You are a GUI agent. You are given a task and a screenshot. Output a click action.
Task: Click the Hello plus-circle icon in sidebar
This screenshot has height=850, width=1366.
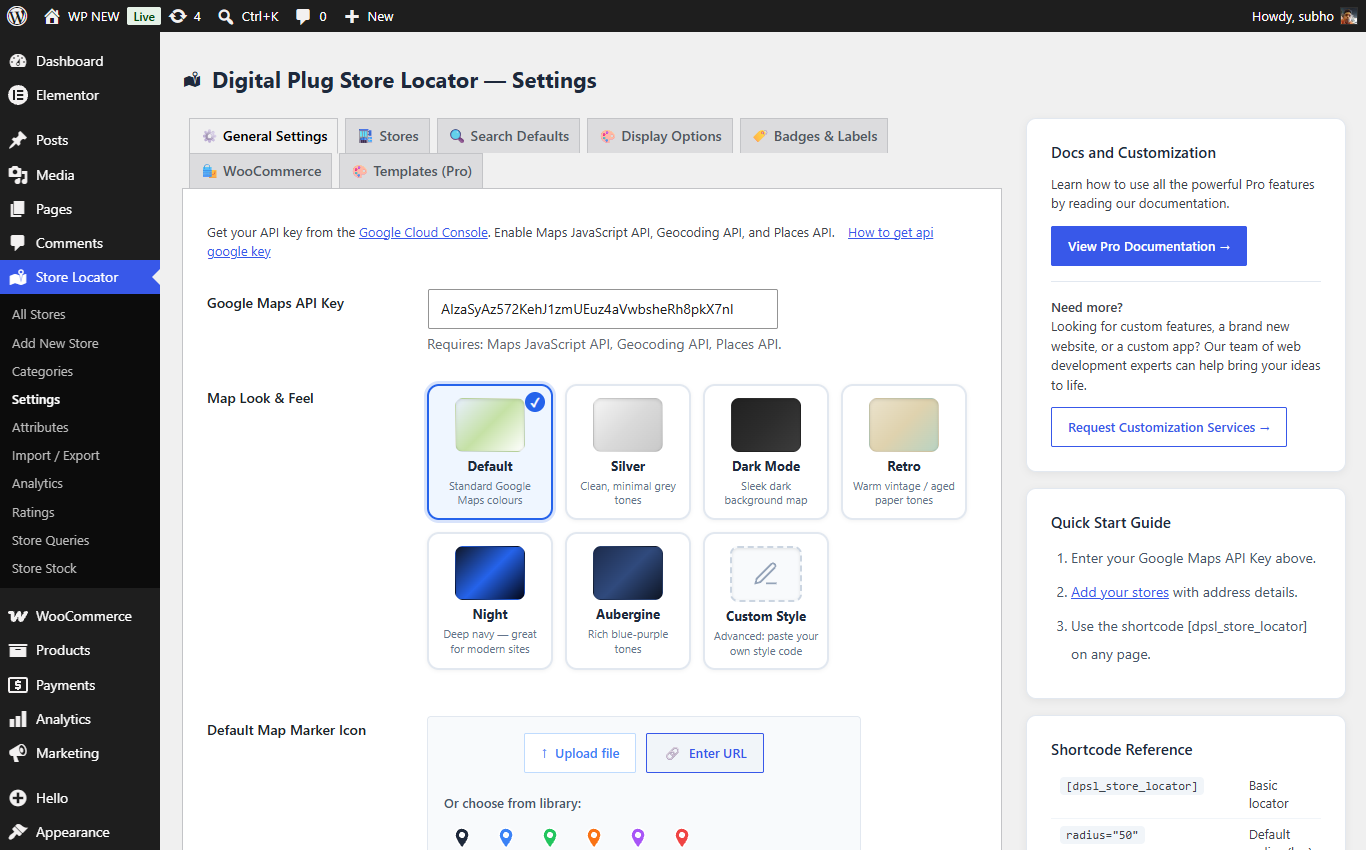[x=18, y=798]
